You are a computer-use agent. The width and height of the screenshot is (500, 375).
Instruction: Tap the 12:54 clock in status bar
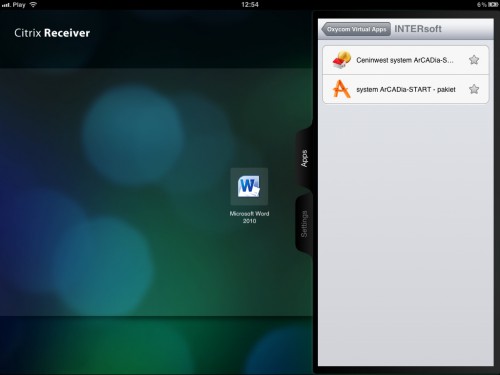[250, 5]
